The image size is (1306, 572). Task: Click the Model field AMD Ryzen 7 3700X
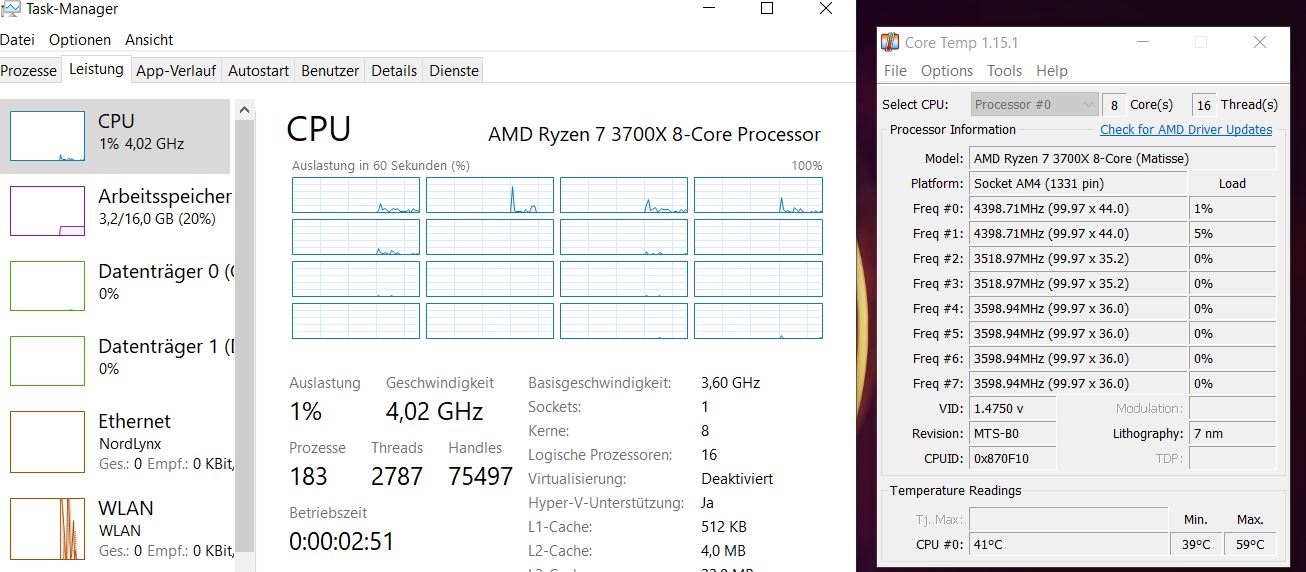pos(1123,158)
